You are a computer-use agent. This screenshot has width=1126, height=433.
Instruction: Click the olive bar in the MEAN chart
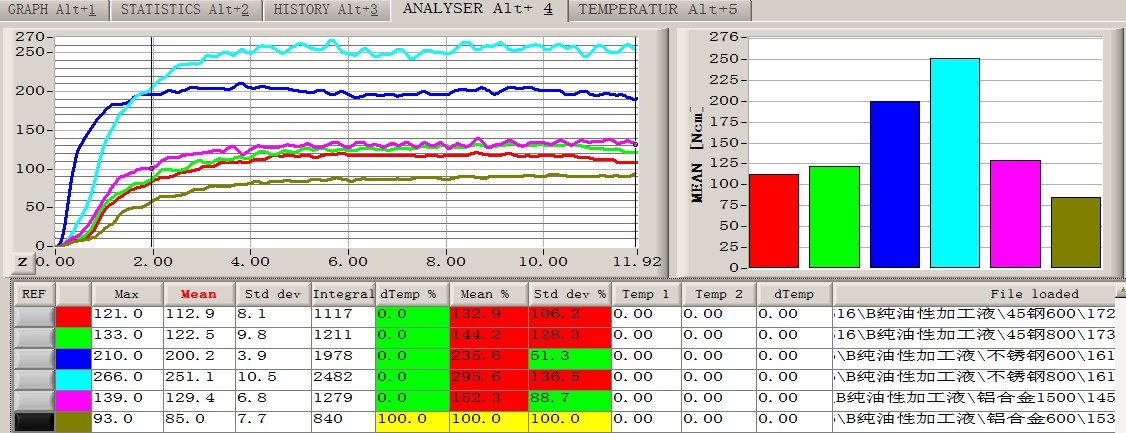pyautogui.click(x=1076, y=233)
